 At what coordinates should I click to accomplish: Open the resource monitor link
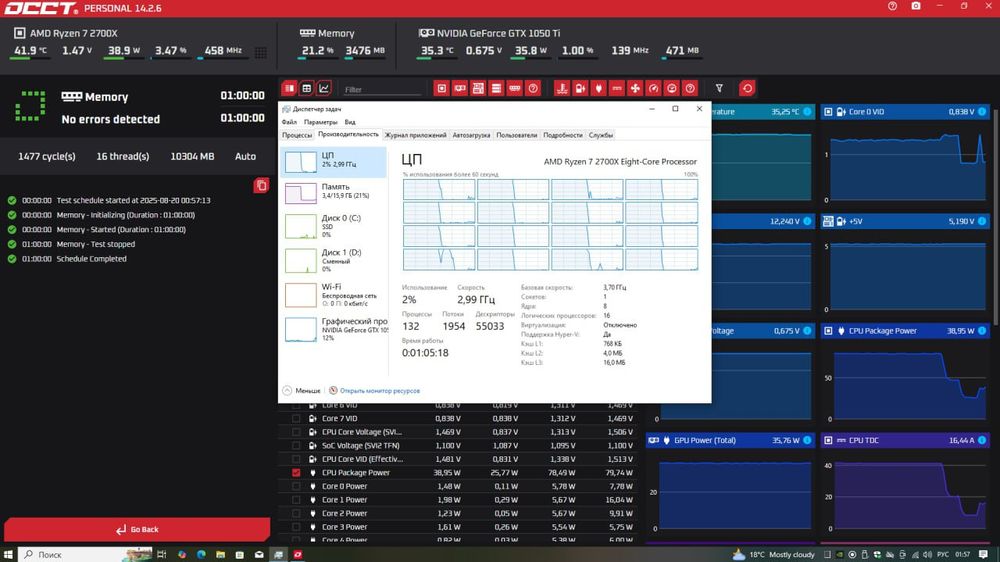click(x=379, y=390)
